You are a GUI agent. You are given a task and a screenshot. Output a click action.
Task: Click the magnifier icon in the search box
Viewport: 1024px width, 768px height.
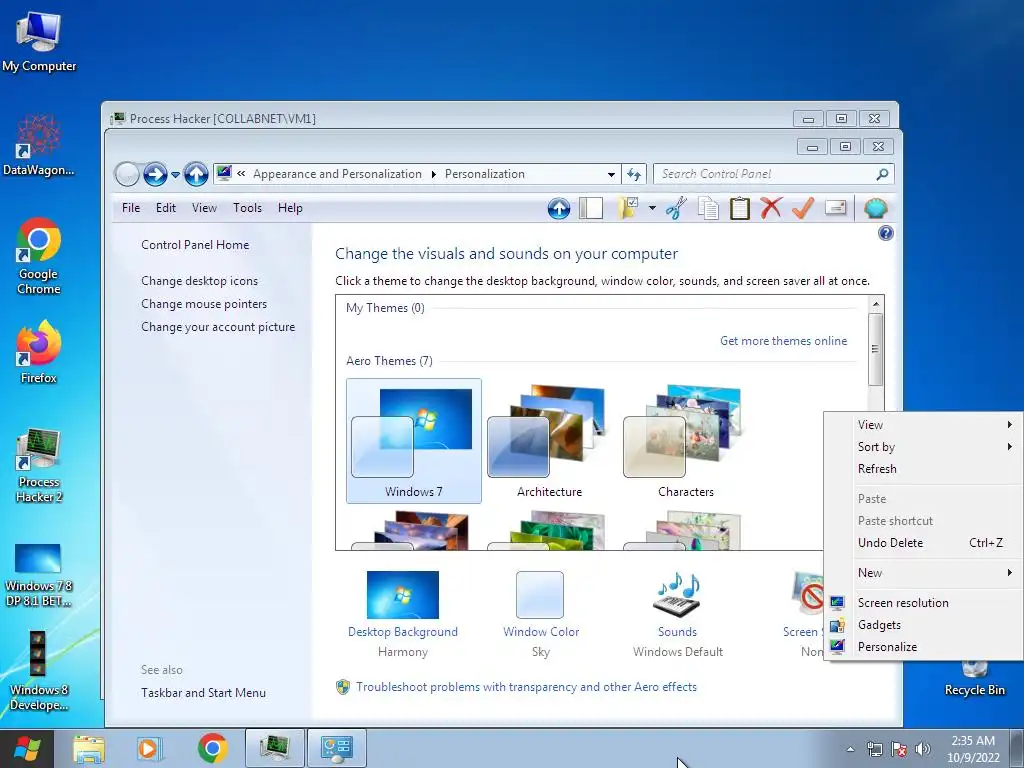[882, 174]
